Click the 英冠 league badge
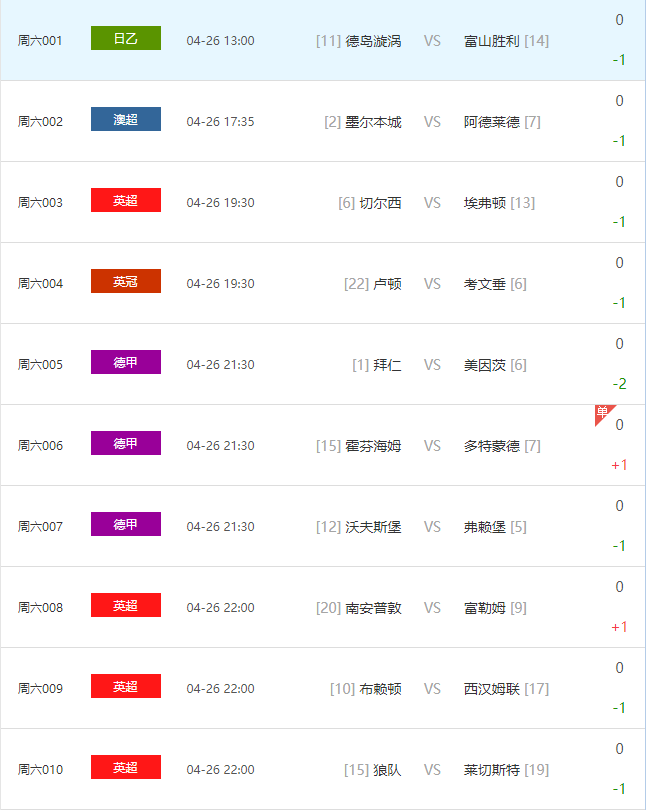Viewport: 646px width, 810px height. pyautogui.click(x=125, y=281)
